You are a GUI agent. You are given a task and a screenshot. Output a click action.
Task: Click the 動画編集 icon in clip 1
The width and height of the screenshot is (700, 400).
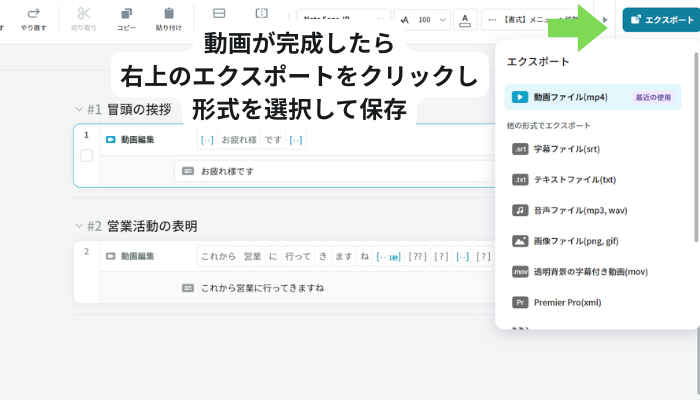click(x=111, y=140)
